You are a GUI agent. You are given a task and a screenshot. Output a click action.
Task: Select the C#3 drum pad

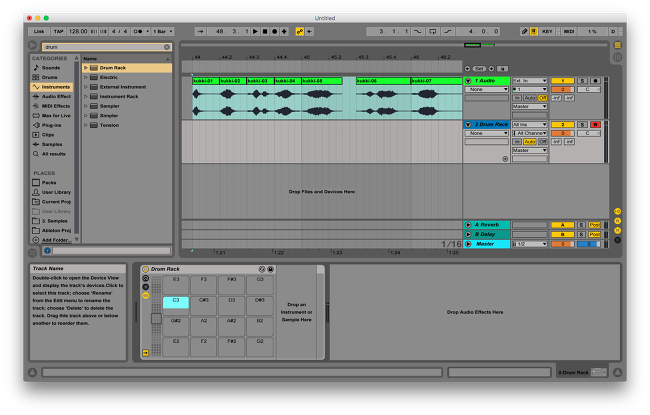(x=204, y=306)
